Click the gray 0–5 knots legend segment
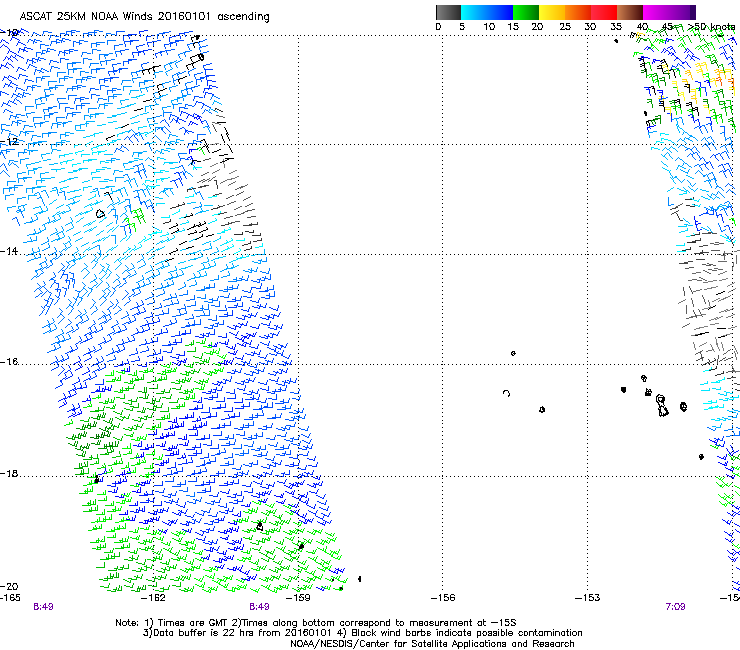This screenshot has width=740, height=650. (x=448, y=12)
